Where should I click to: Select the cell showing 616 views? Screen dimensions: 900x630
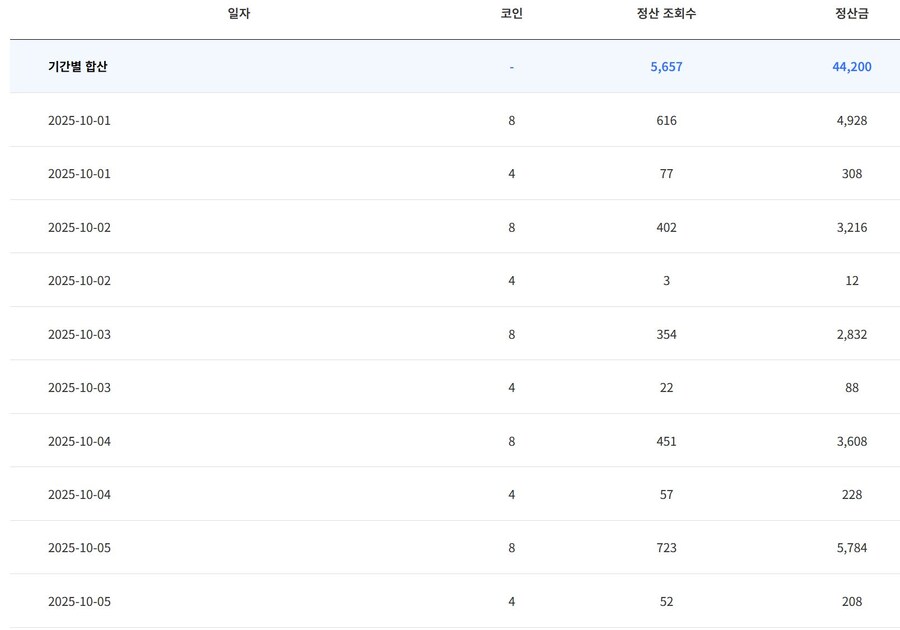(666, 121)
